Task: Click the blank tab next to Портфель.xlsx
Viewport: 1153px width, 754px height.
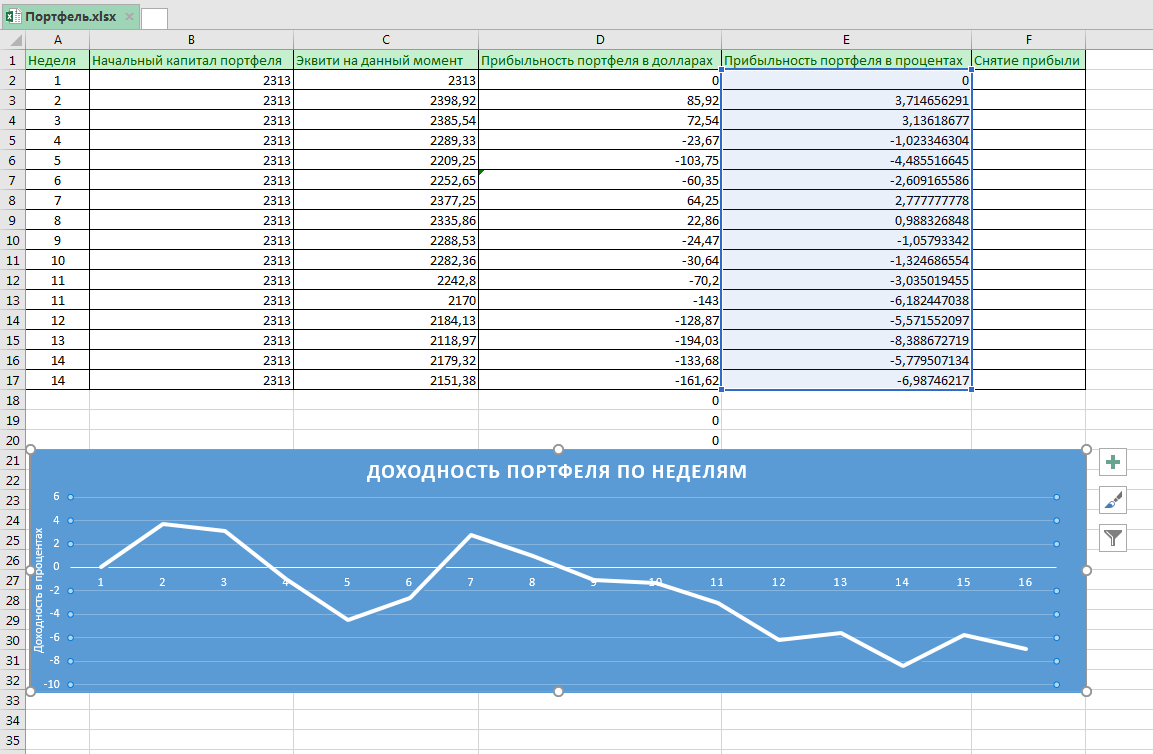Action: tap(154, 18)
